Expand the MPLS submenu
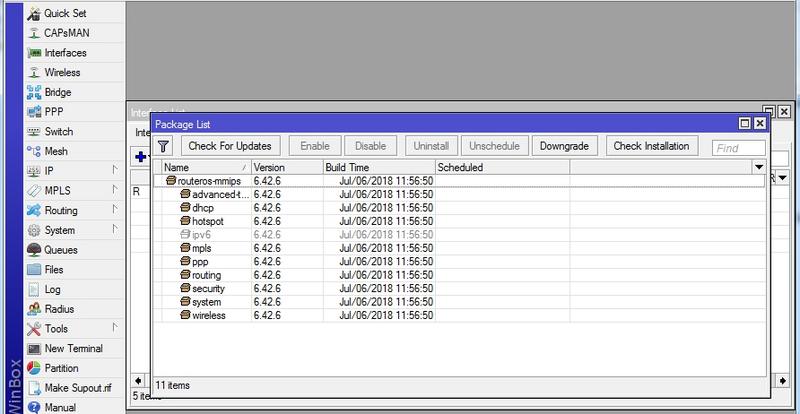 [x=115, y=190]
